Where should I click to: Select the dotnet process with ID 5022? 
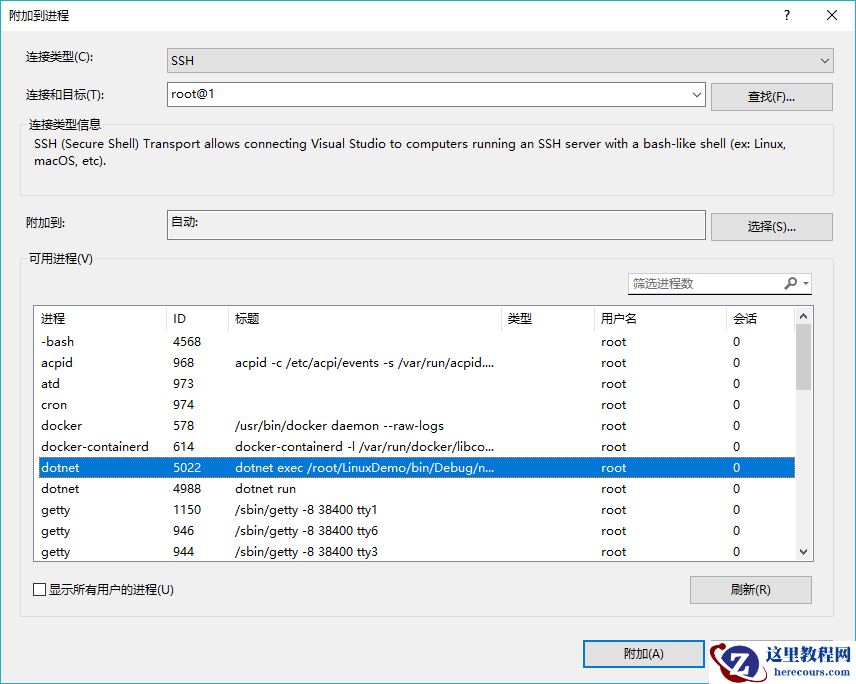[417, 468]
